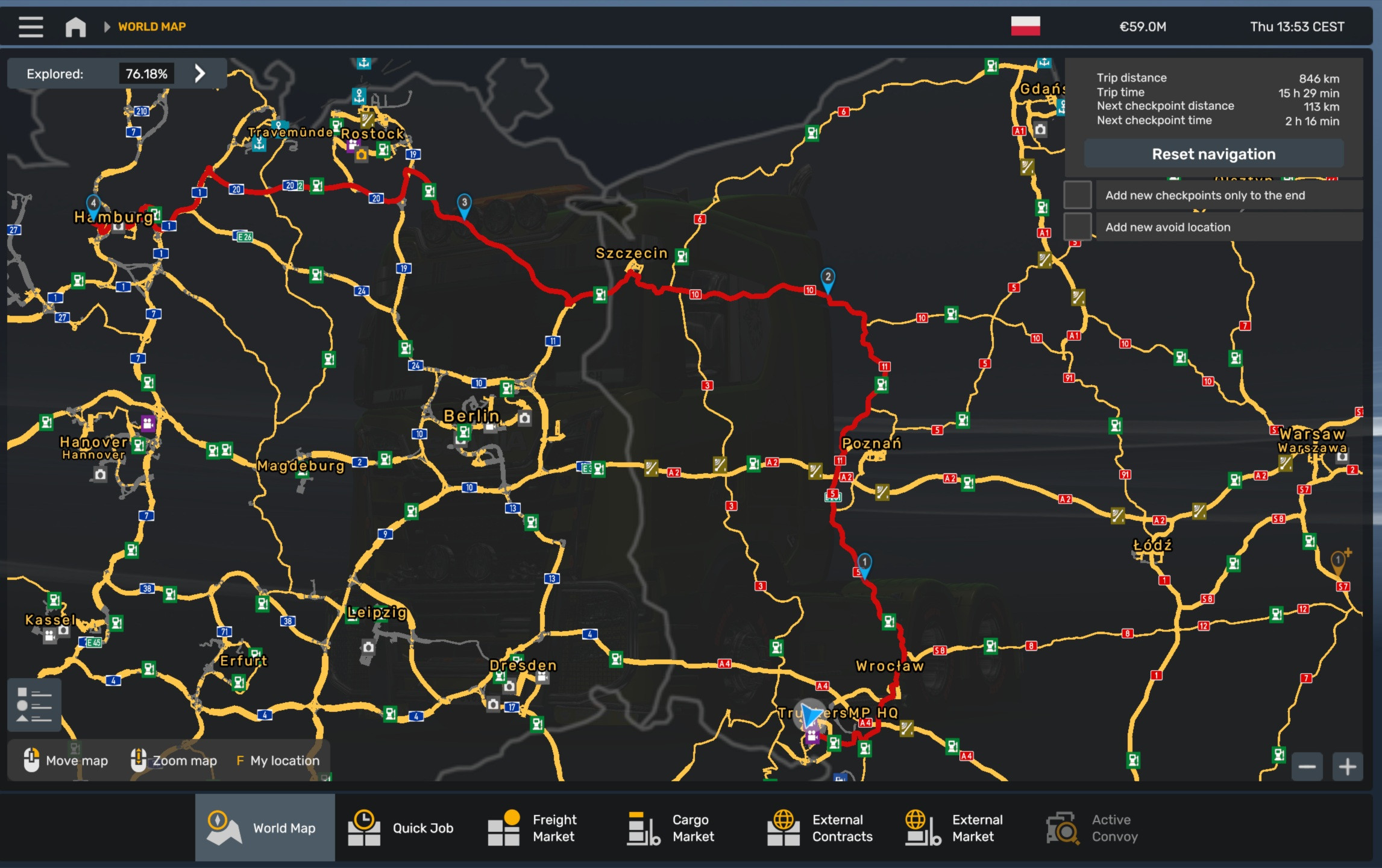Enable Add new checkpoints only to the end
Viewport: 1382px width, 868px height.
pyautogui.click(x=1078, y=194)
